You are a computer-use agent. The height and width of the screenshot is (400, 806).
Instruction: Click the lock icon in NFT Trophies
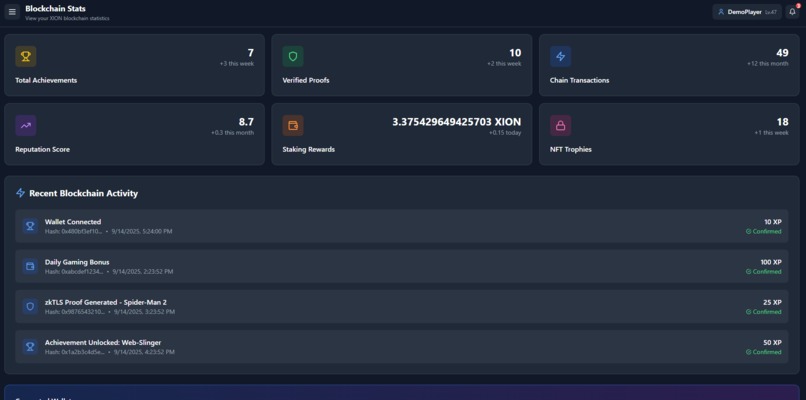pos(560,125)
